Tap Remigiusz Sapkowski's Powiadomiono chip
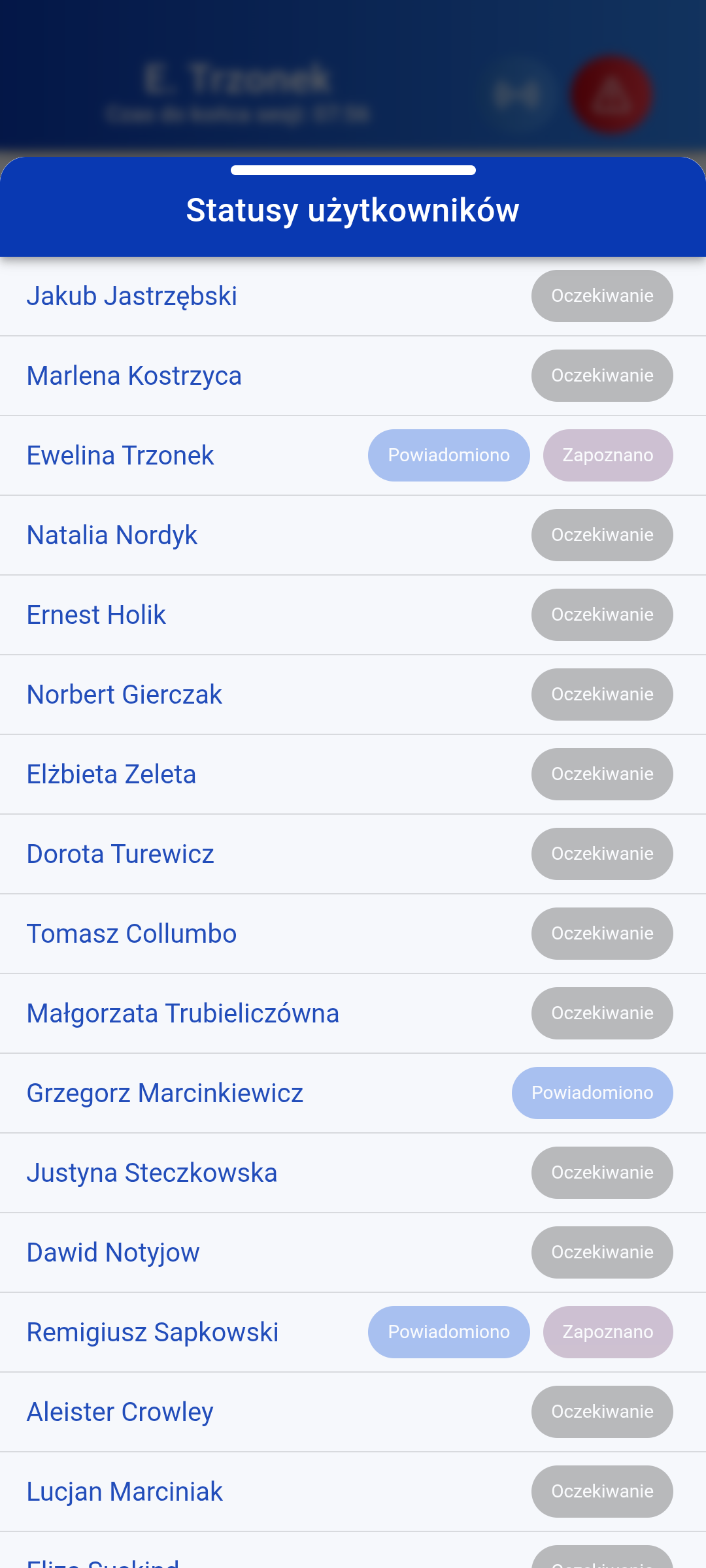Viewport: 706px width, 1568px height. tap(448, 1332)
